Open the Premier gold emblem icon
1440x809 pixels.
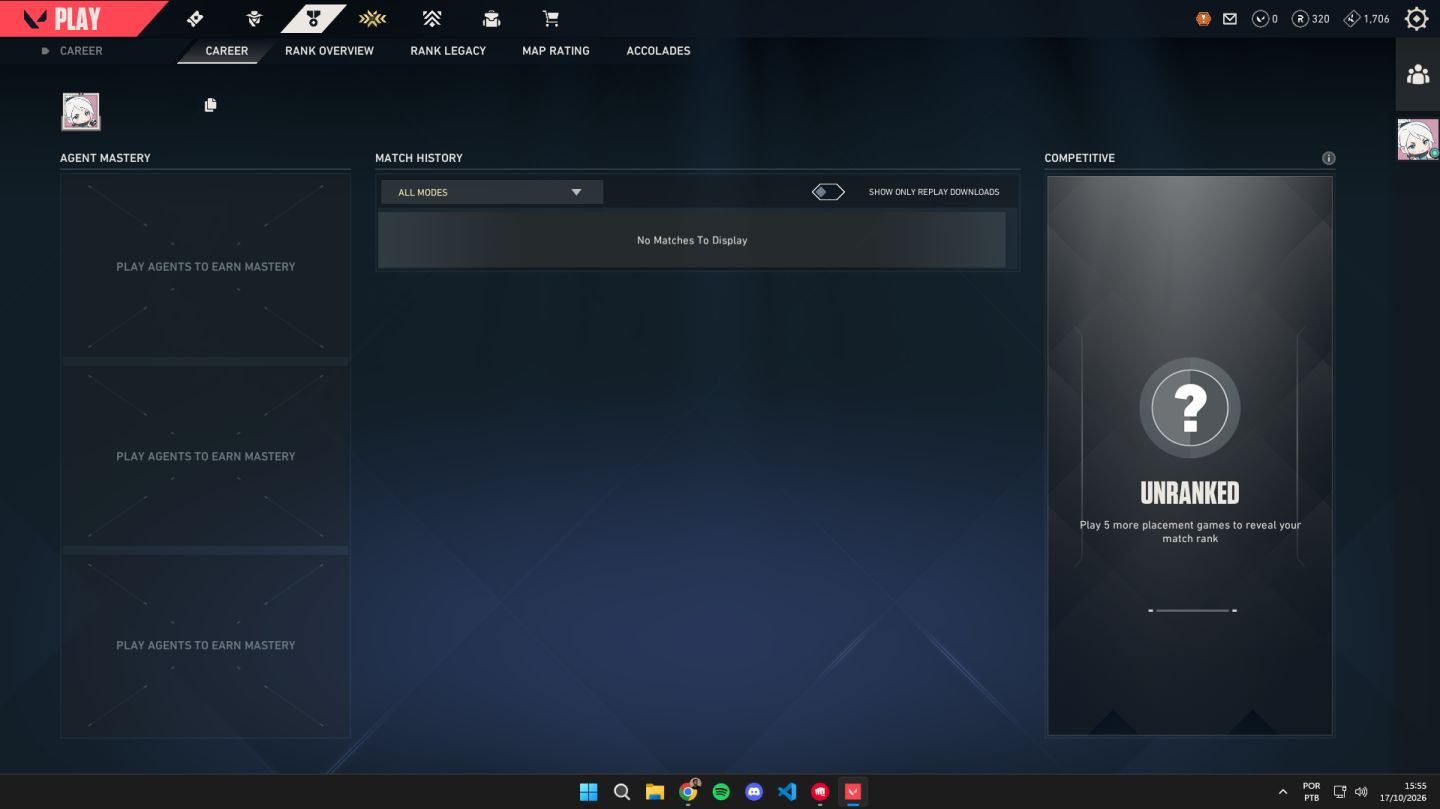pyautogui.click(x=372, y=18)
